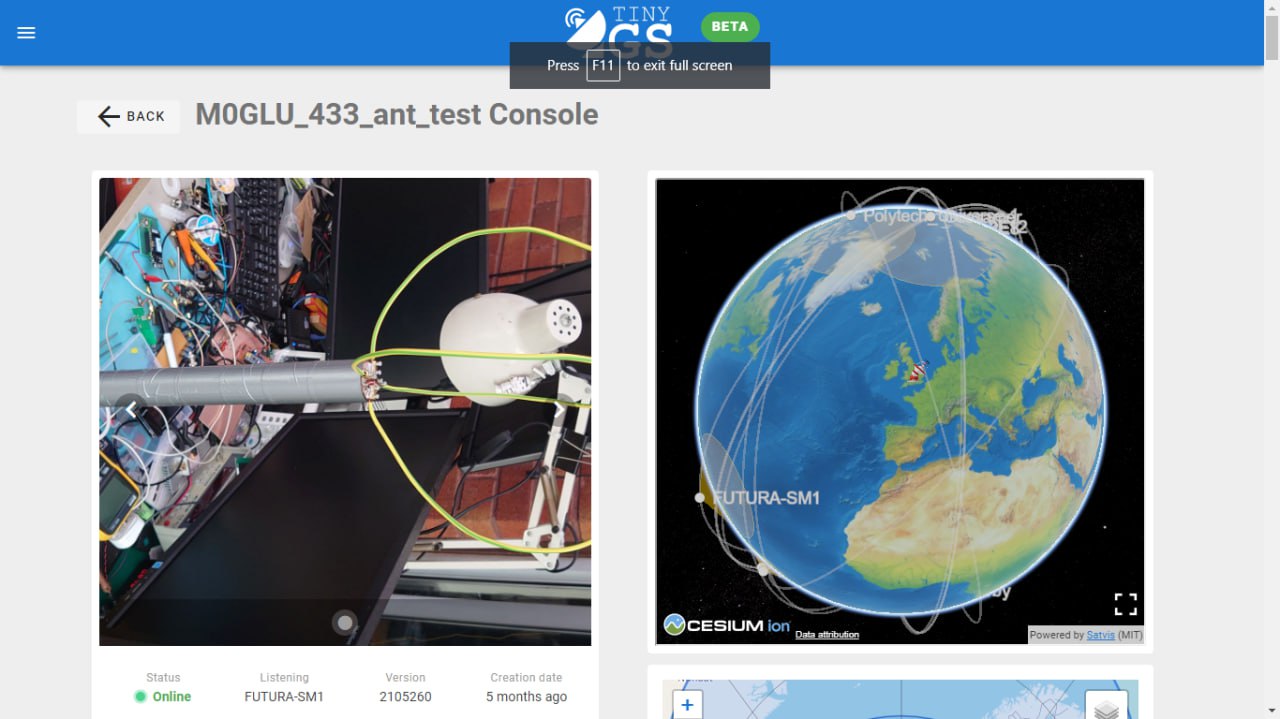Go back using the BACK button
This screenshot has width=1280, height=719.
pos(130,116)
